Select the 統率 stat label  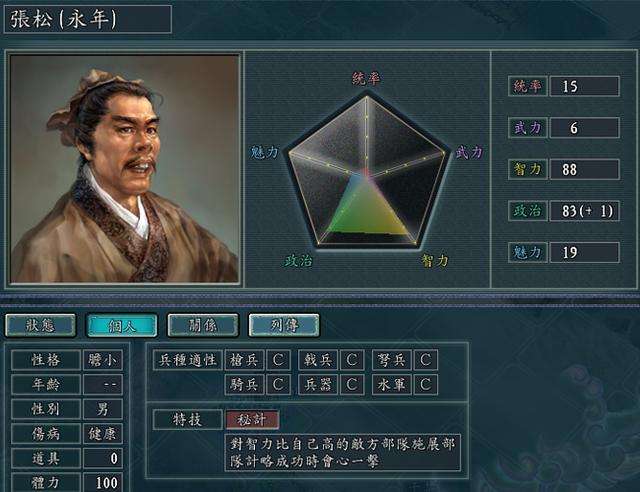click(x=527, y=86)
